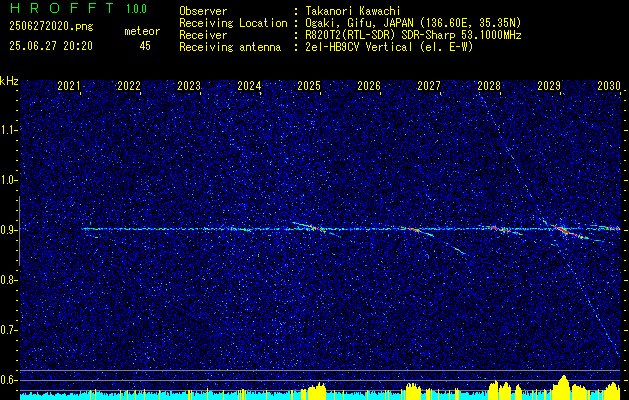Click the 0.6 kHz frequency label
Image resolution: width=629 pixels, height=400 pixels.
8,380
